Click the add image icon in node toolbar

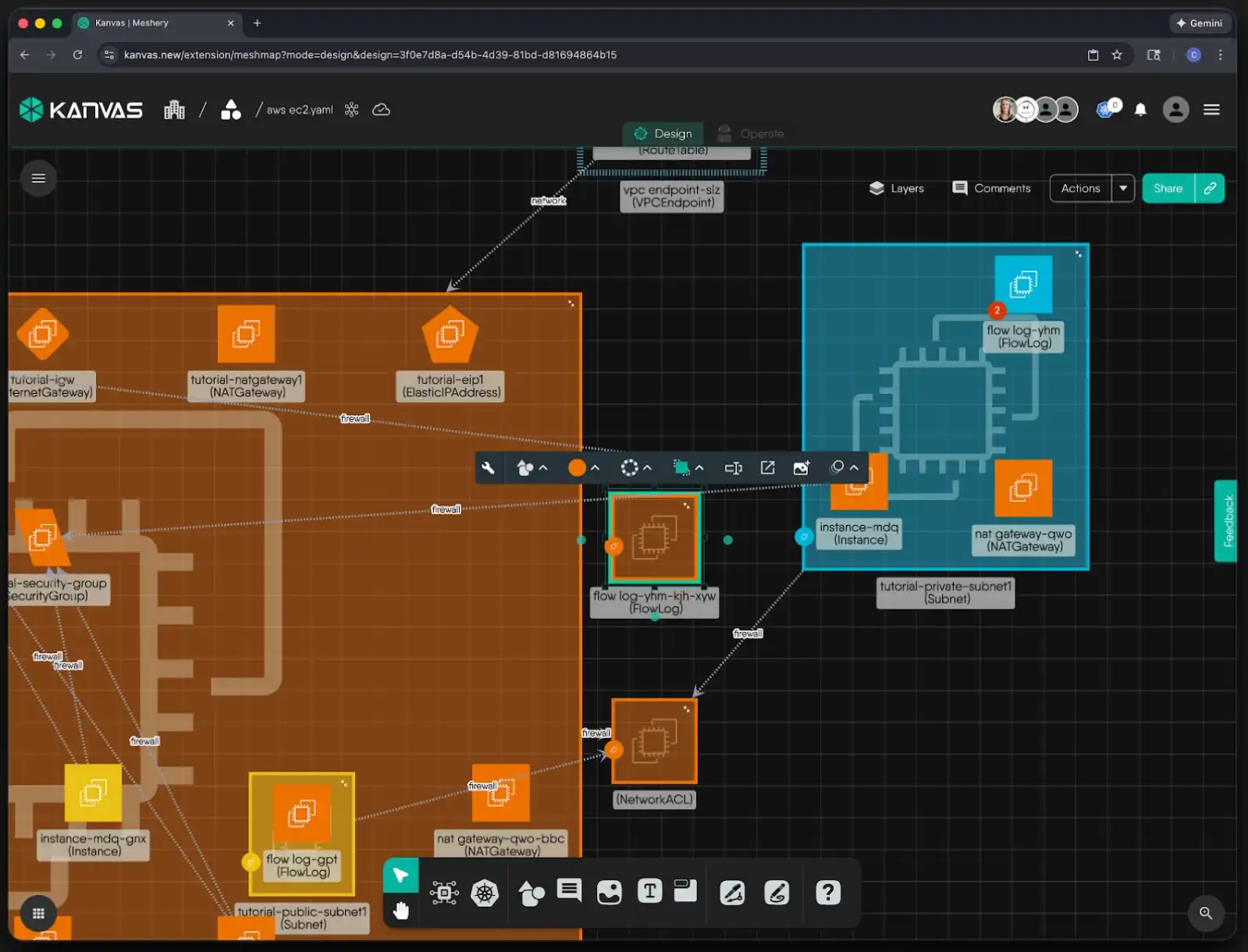(801, 468)
